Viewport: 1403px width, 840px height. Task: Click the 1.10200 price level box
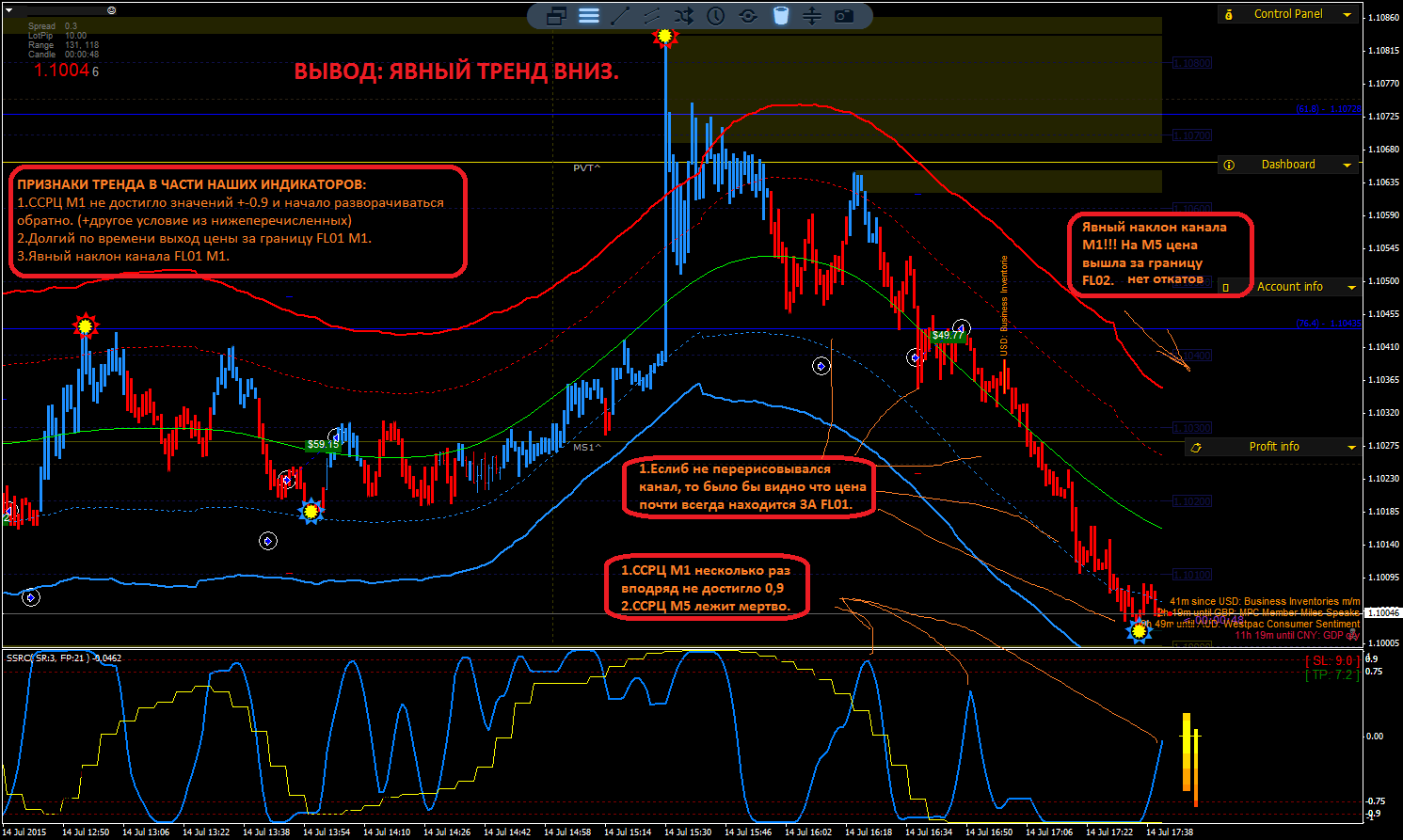[1192, 501]
